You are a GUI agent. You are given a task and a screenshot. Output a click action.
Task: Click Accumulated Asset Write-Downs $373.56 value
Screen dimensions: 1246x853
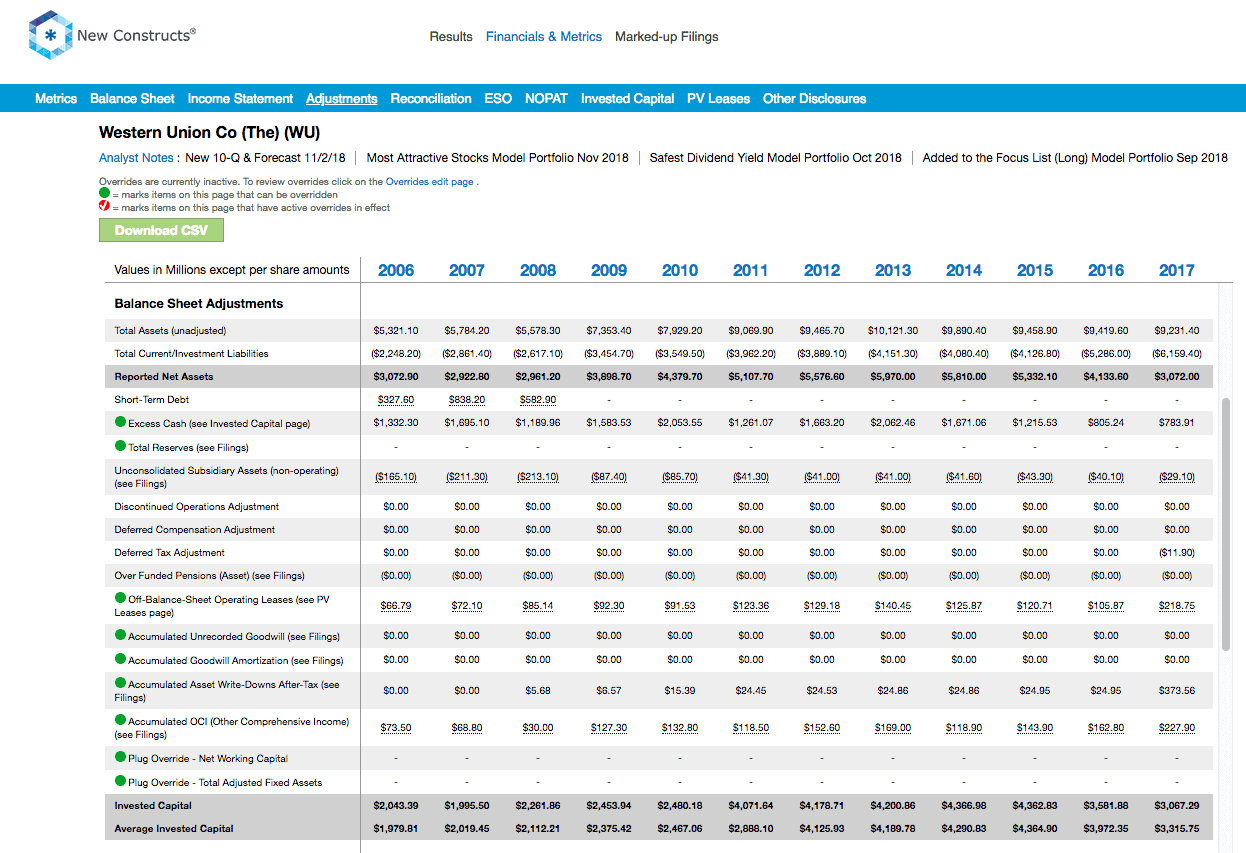coord(1177,690)
